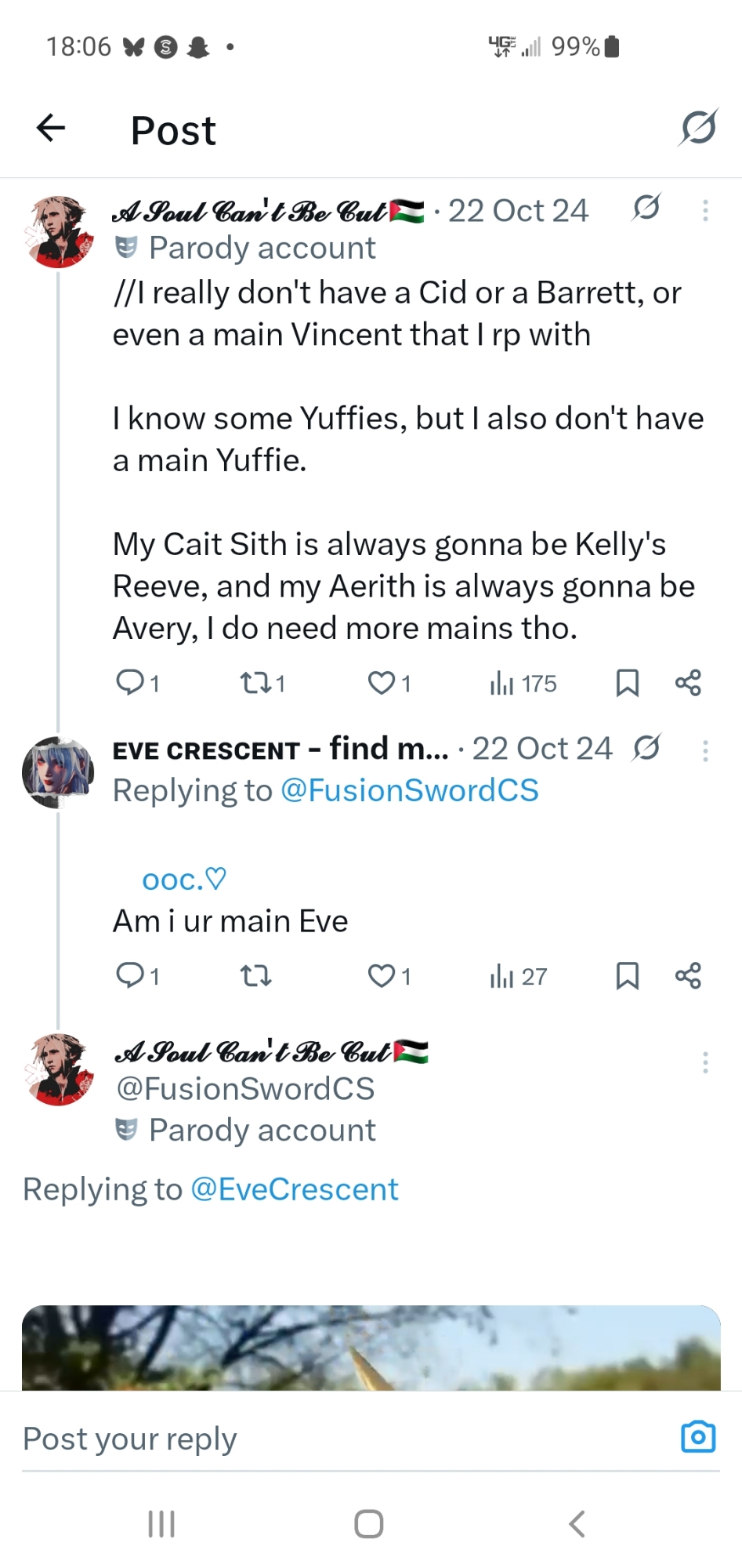Bookmark the first post

pos(627,683)
